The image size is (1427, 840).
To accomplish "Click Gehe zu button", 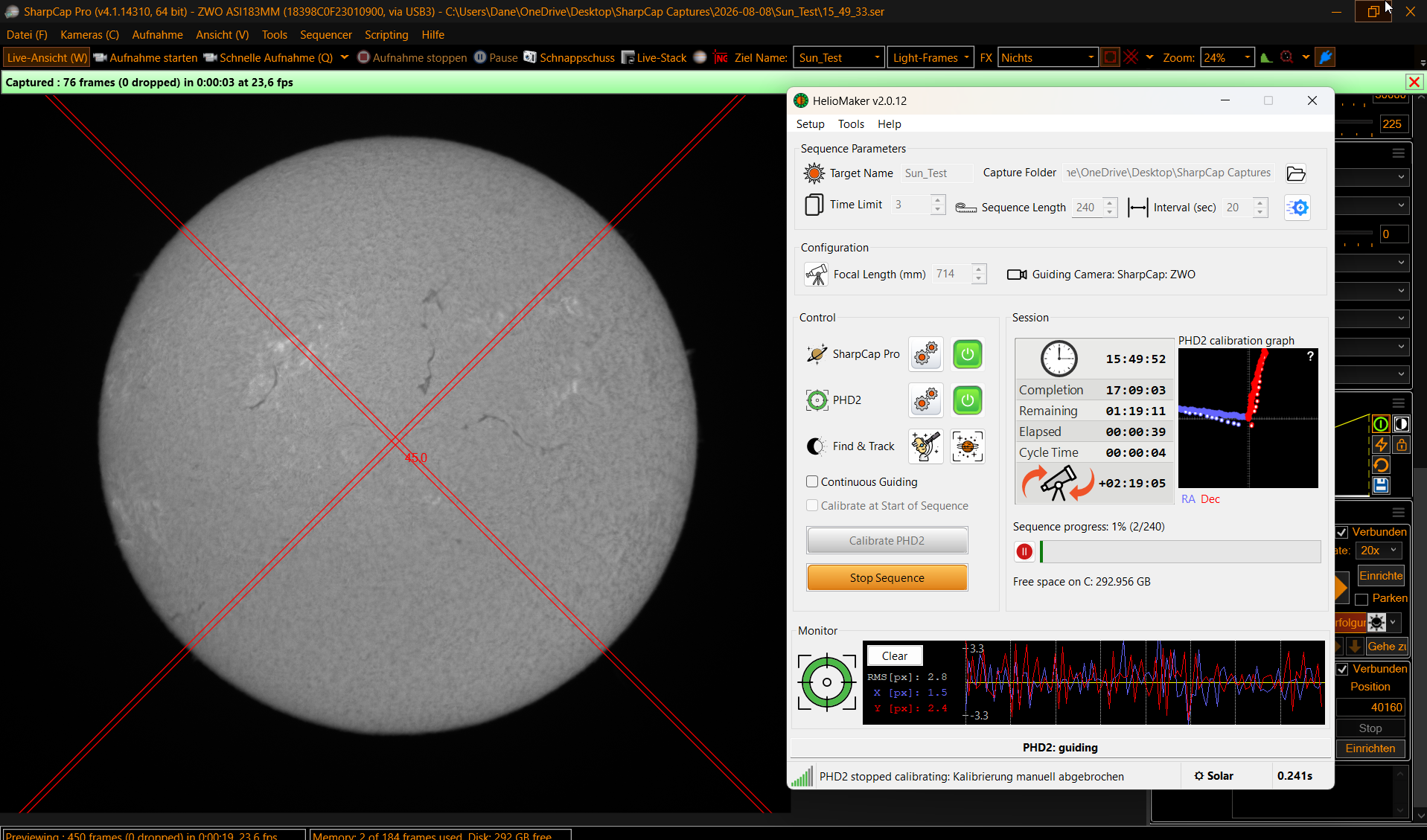I will (1386, 647).
